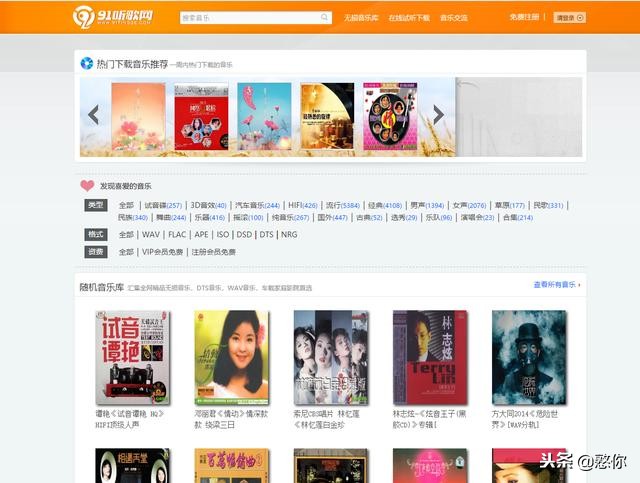This screenshot has height=483, width=640.
Task: Open 林志炫 Terry Lin album cover
Action: [x=430, y=358]
